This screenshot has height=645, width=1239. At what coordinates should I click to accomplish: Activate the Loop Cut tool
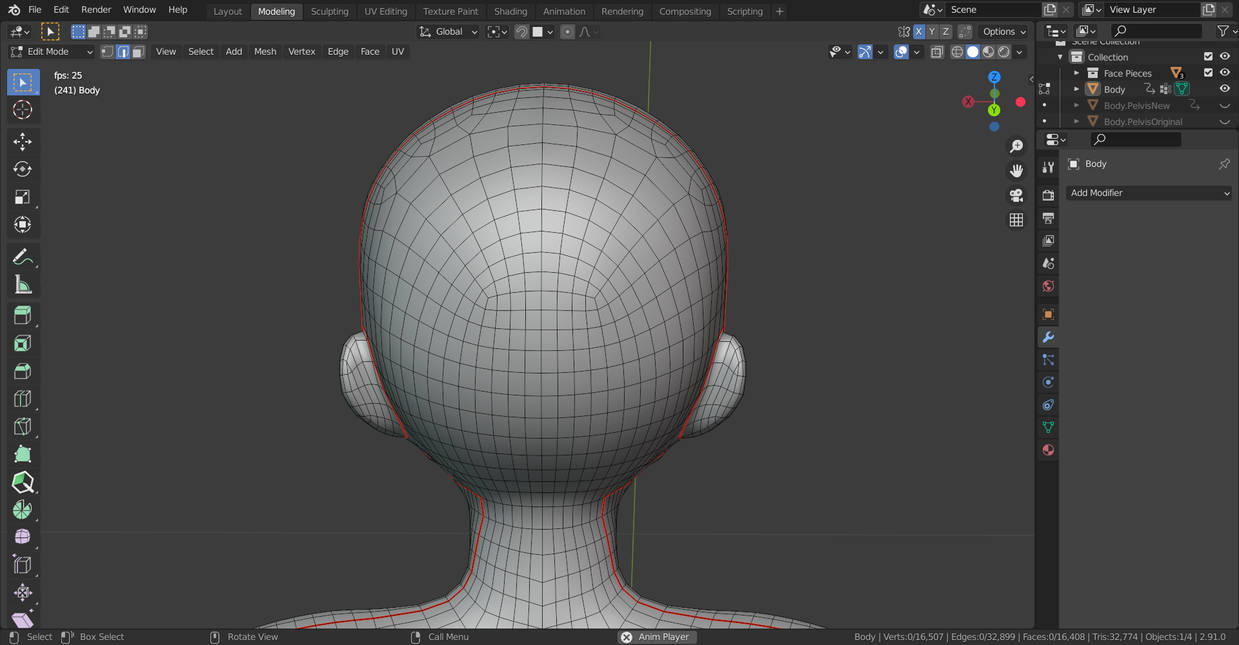pos(22,399)
